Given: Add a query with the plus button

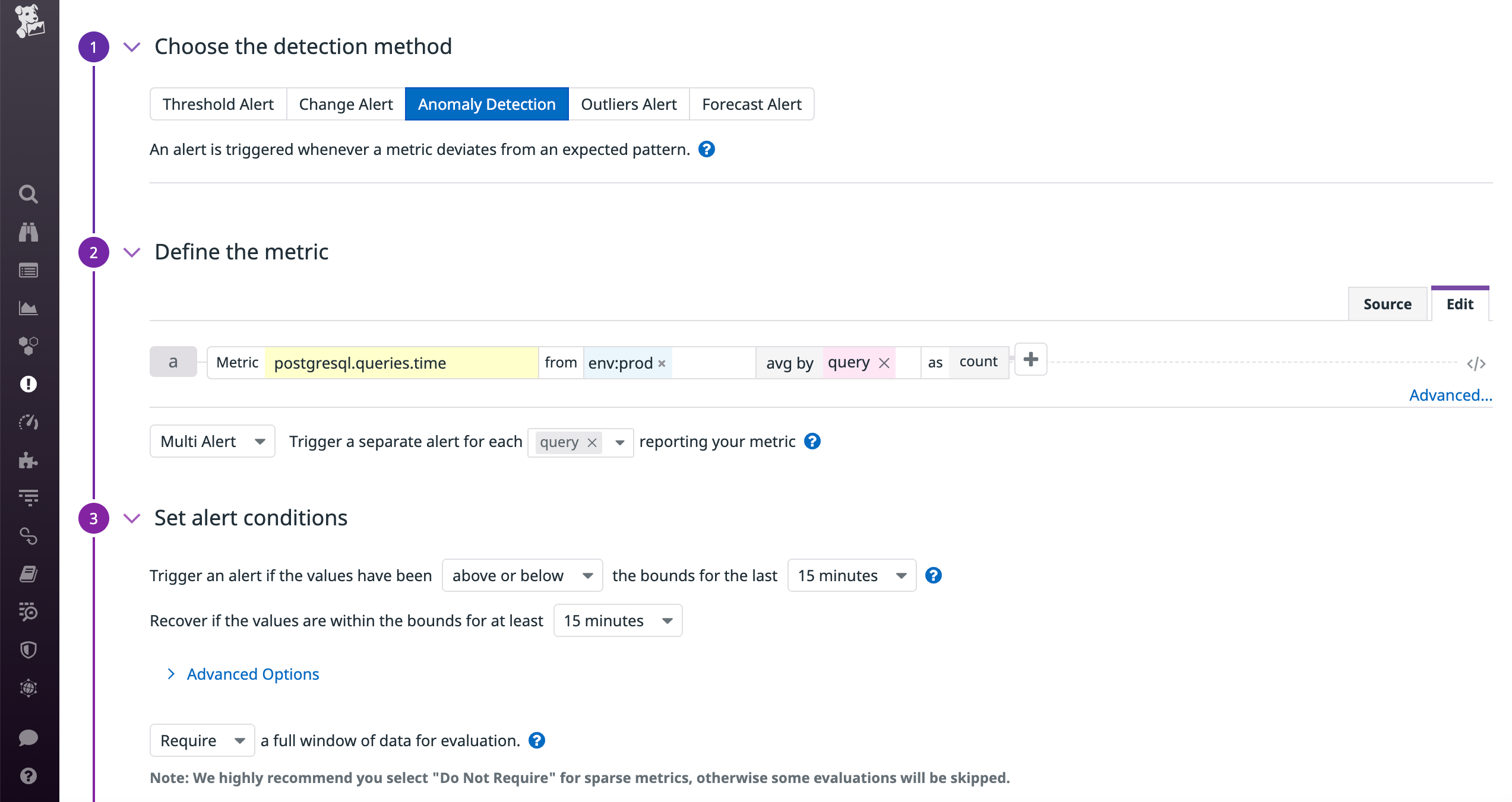Looking at the screenshot, I should (x=1030, y=359).
